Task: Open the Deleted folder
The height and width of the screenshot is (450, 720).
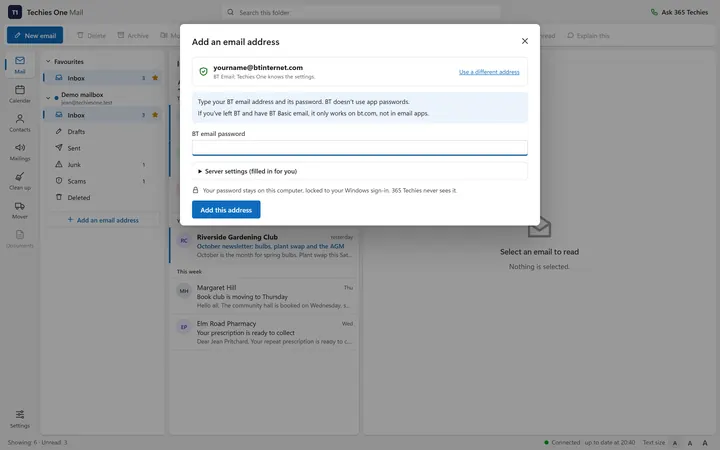Action: (102, 197)
